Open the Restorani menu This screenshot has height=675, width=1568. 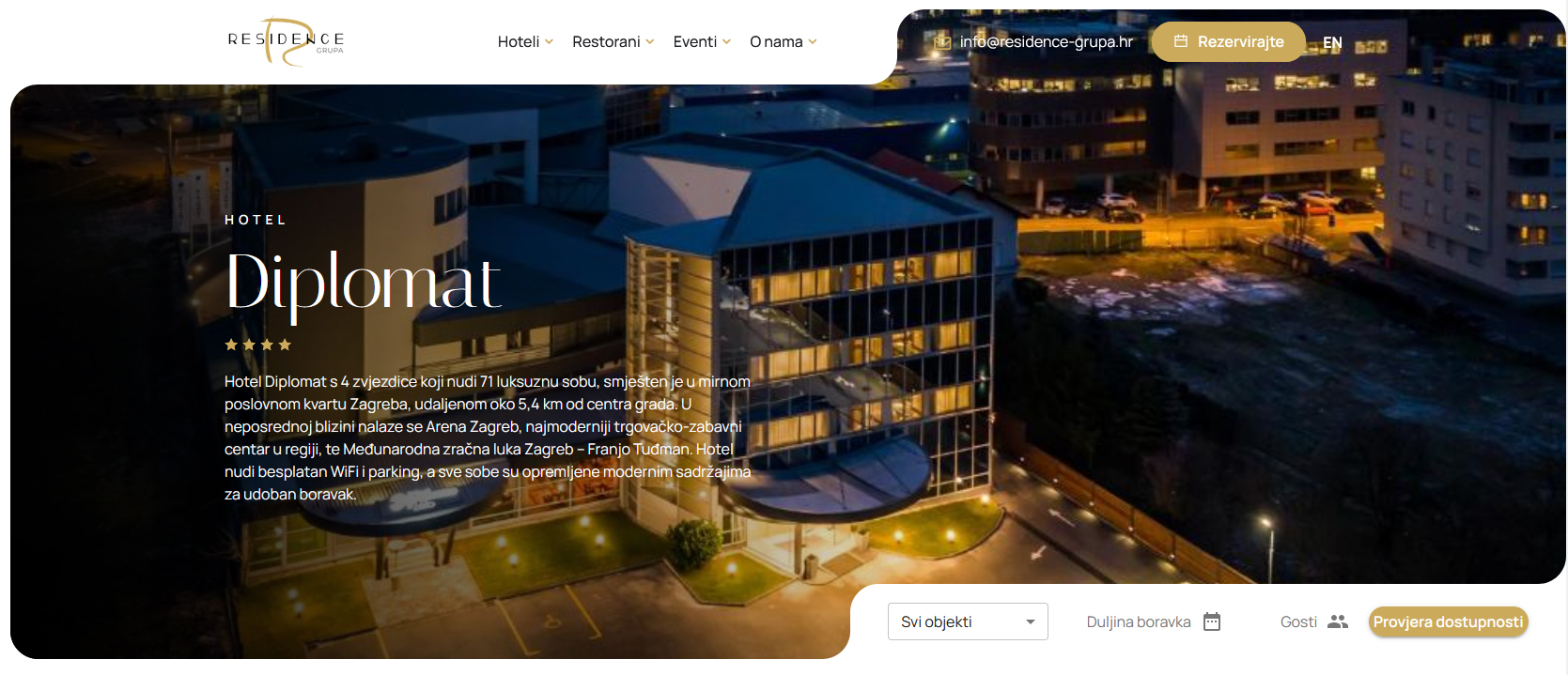(x=606, y=41)
